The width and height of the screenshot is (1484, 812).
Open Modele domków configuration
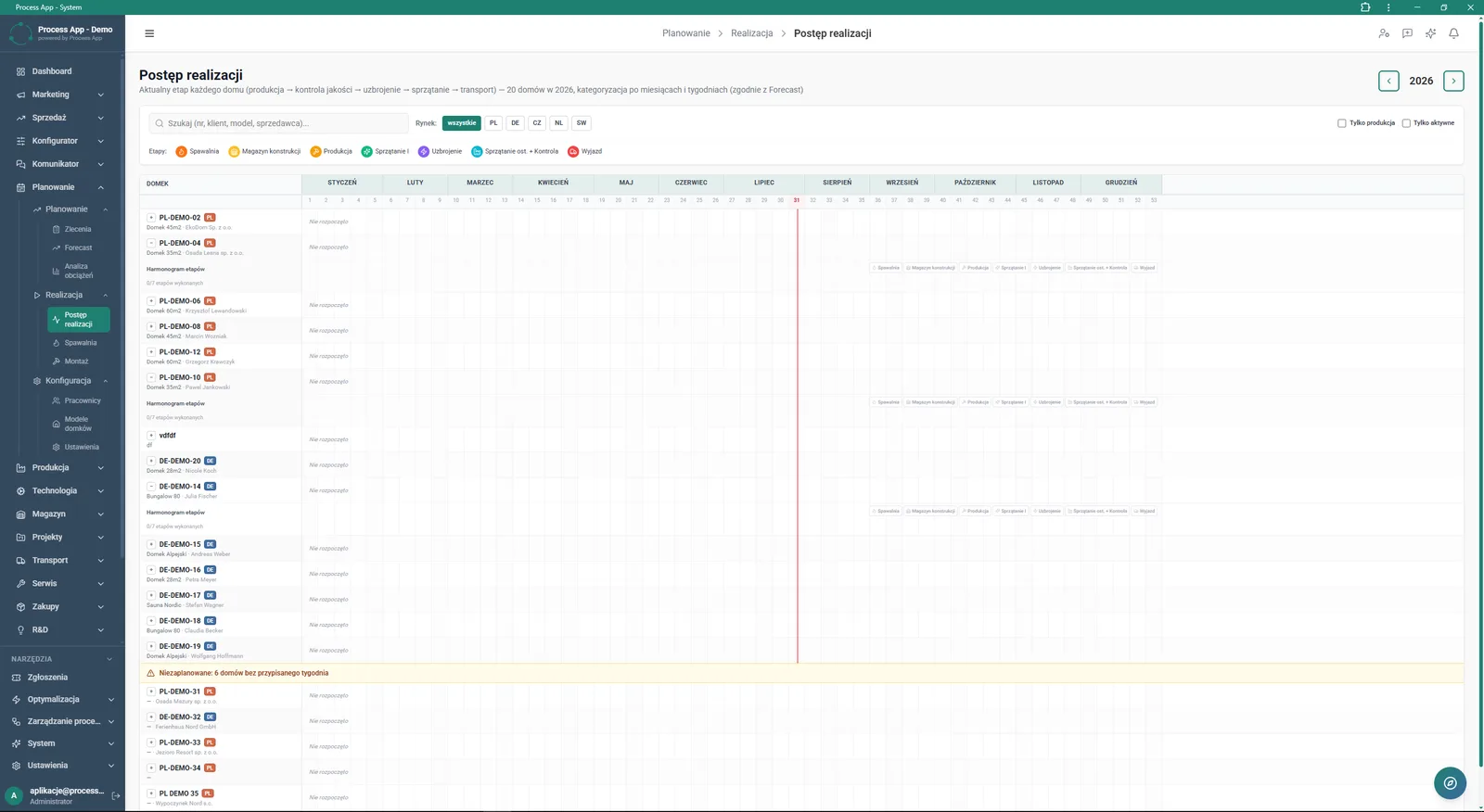pyautogui.click(x=78, y=424)
